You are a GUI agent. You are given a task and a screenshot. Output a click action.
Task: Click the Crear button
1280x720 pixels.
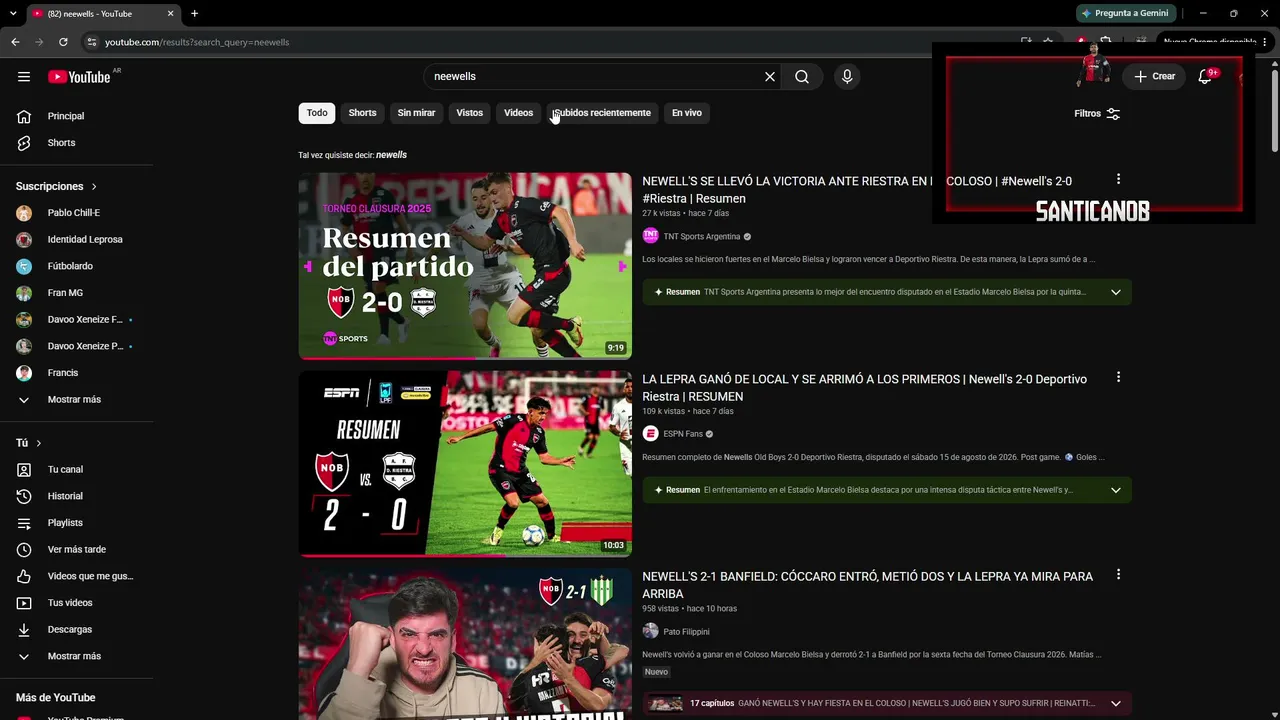(x=1154, y=77)
